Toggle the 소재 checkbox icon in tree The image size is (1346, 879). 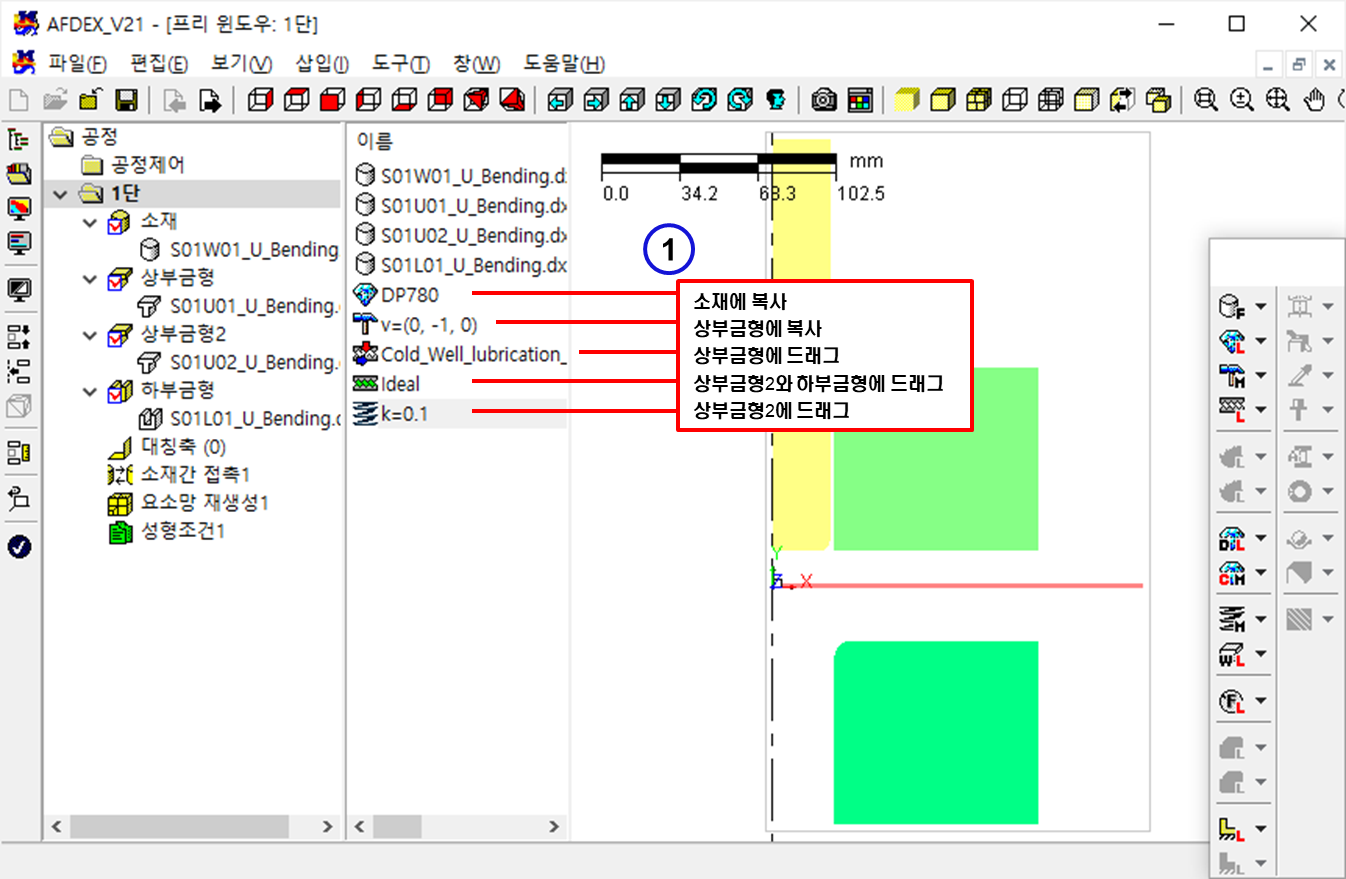tap(118, 221)
